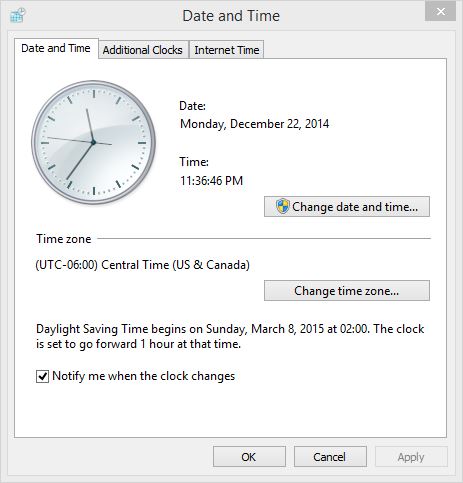Click the Time zone section heading

point(64,239)
